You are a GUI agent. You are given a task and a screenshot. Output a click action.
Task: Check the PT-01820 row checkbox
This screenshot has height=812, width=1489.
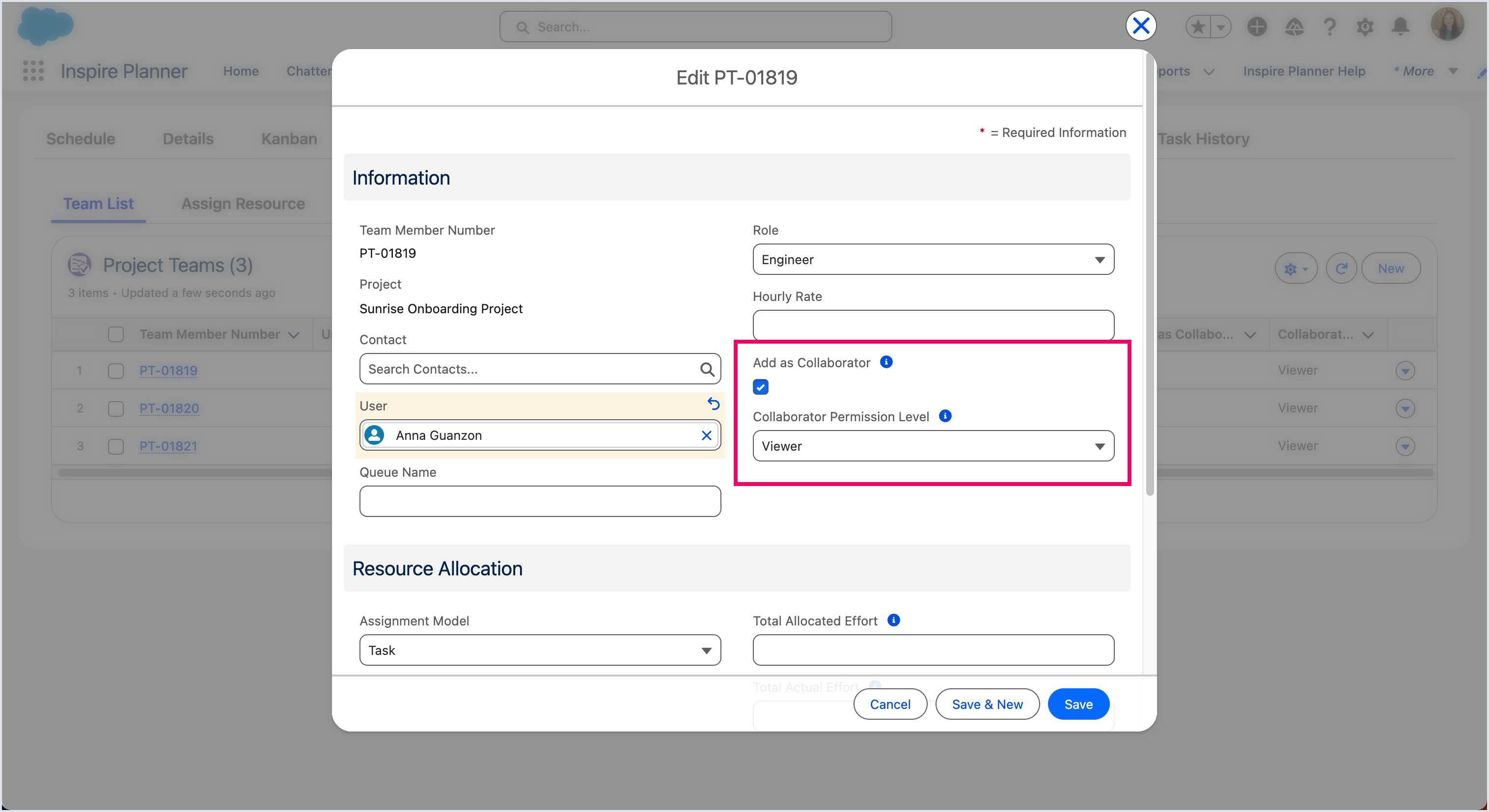tap(115, 408)
